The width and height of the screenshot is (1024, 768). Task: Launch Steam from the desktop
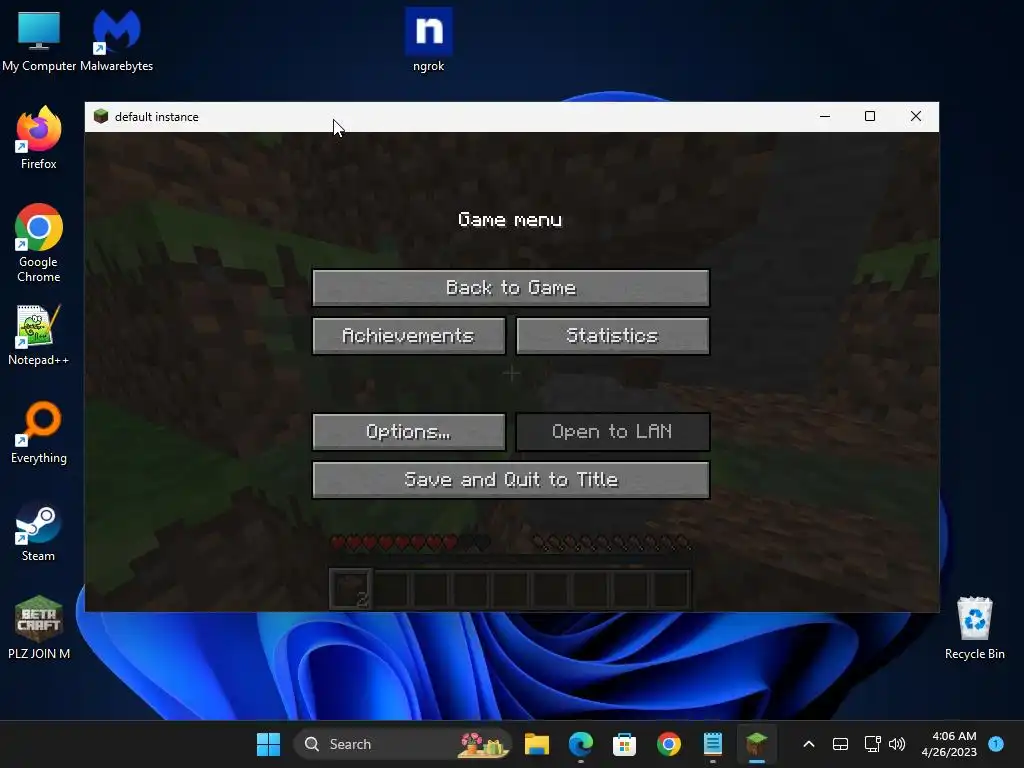point(39,532)
